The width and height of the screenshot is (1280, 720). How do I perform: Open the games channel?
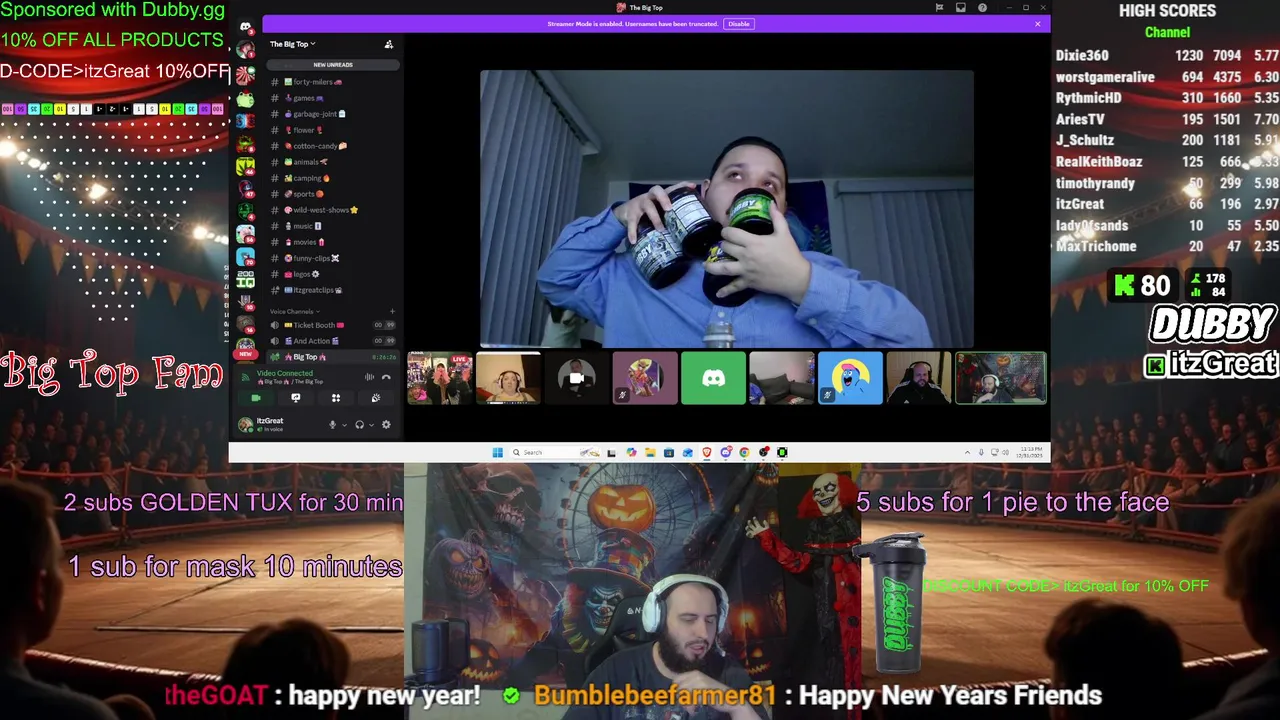tap(334, 98)
